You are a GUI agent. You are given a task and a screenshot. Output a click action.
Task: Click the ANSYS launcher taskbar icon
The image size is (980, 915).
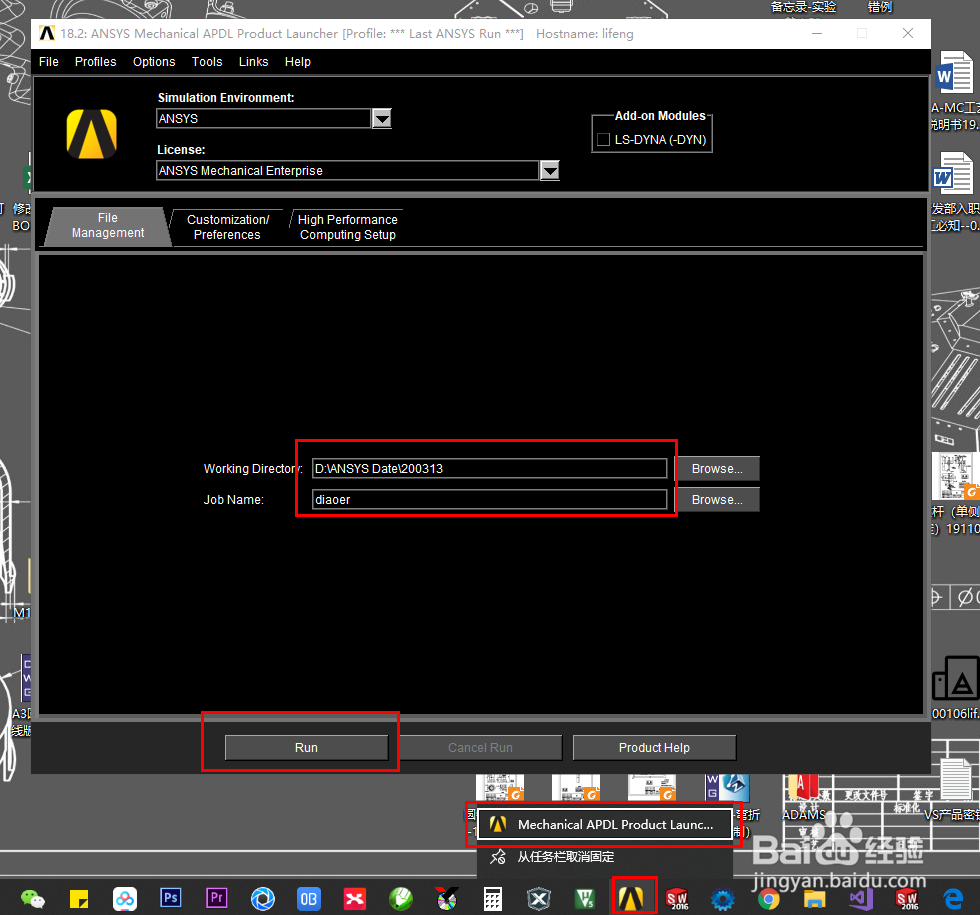631,899
